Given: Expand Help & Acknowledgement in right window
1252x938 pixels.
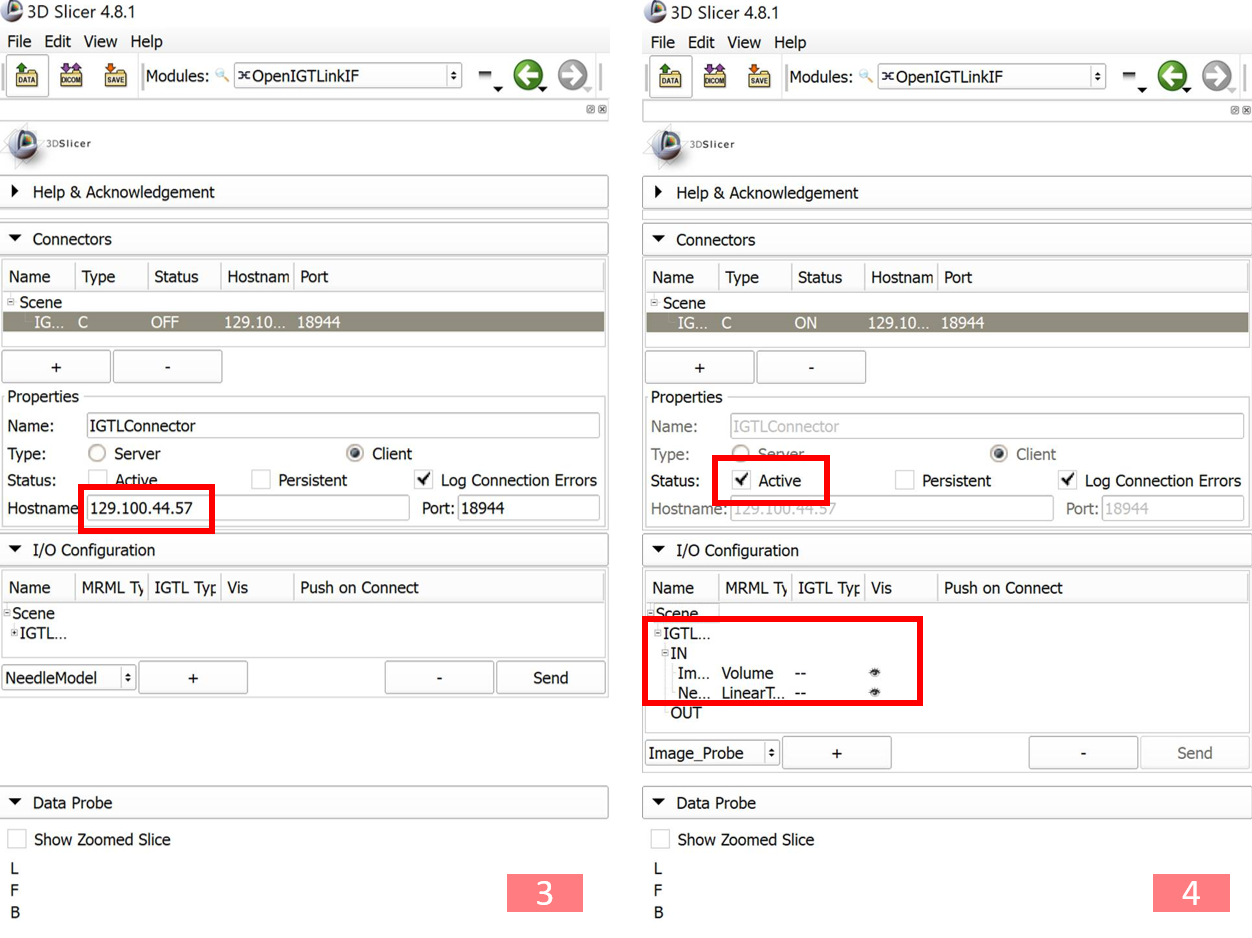Looking at the screenshot, I should 947,193.
